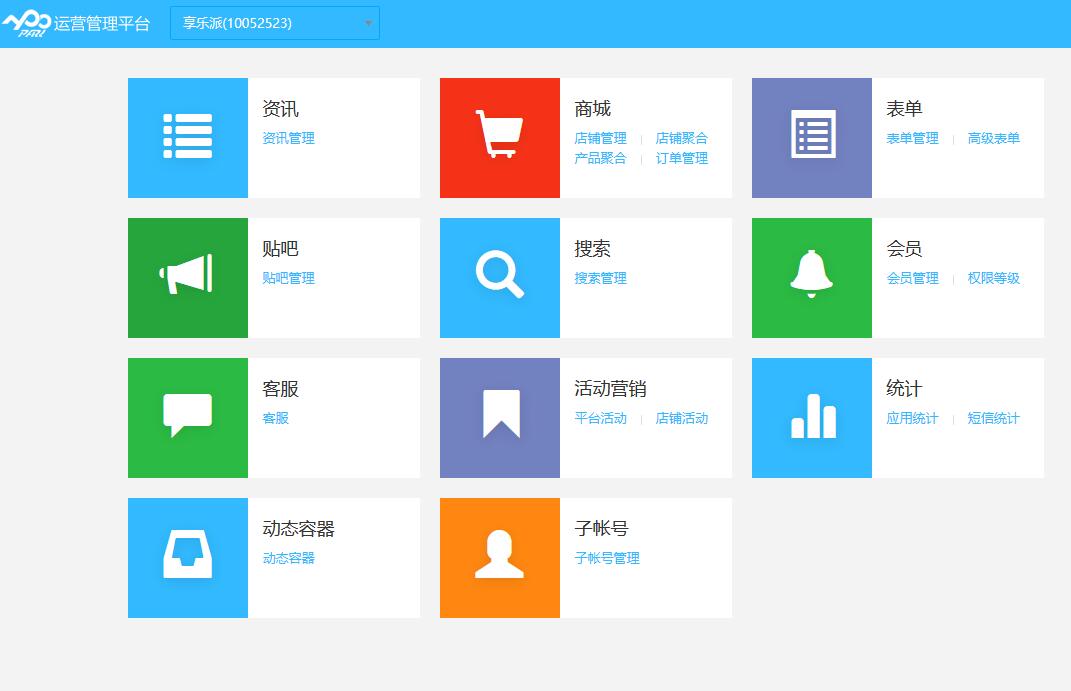Image resolution: width=1071 pixels, height=691 pixels.
Task: Click the 客服 chat bubble icon
Action: [187, 417]
